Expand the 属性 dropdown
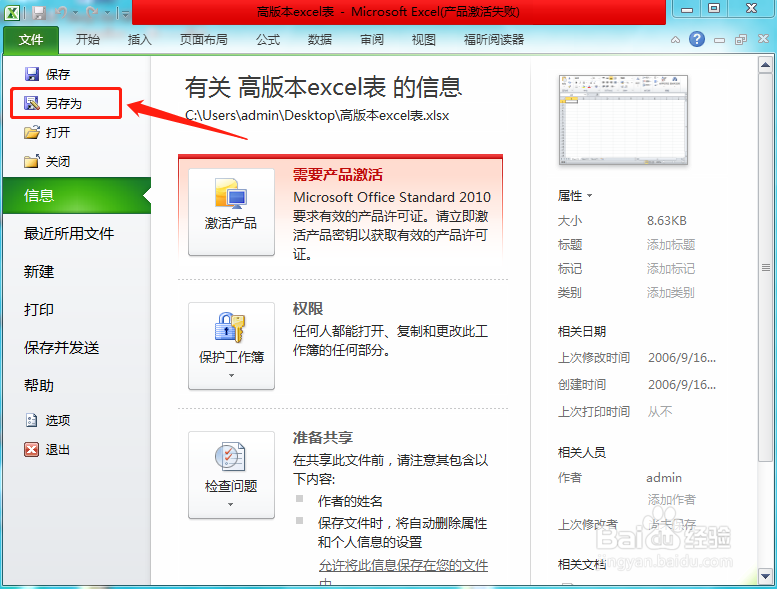The image size is (777, 589). (575, 196)
